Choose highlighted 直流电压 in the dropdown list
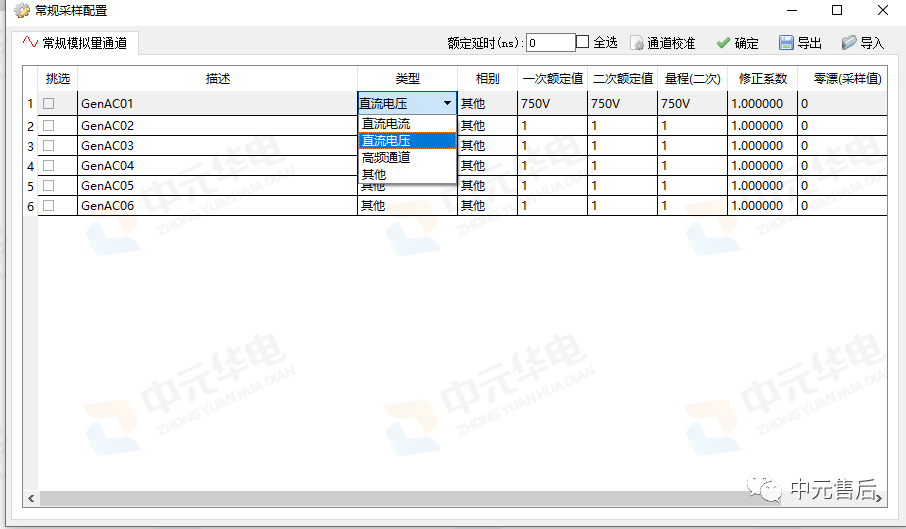Viewport: 906px width, 529px height. coord(407,140)
